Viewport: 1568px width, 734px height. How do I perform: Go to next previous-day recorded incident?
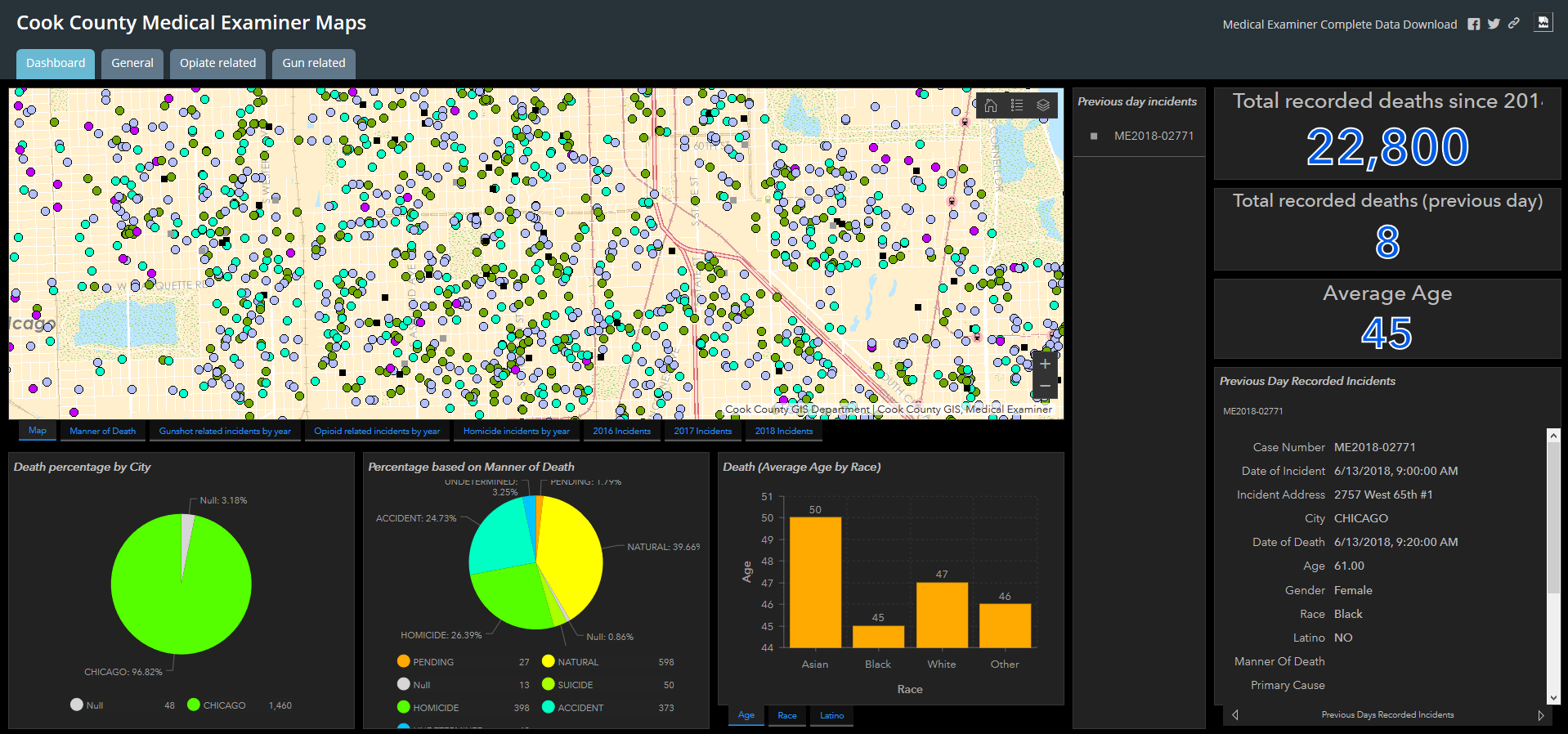[x=1540, y=715]
